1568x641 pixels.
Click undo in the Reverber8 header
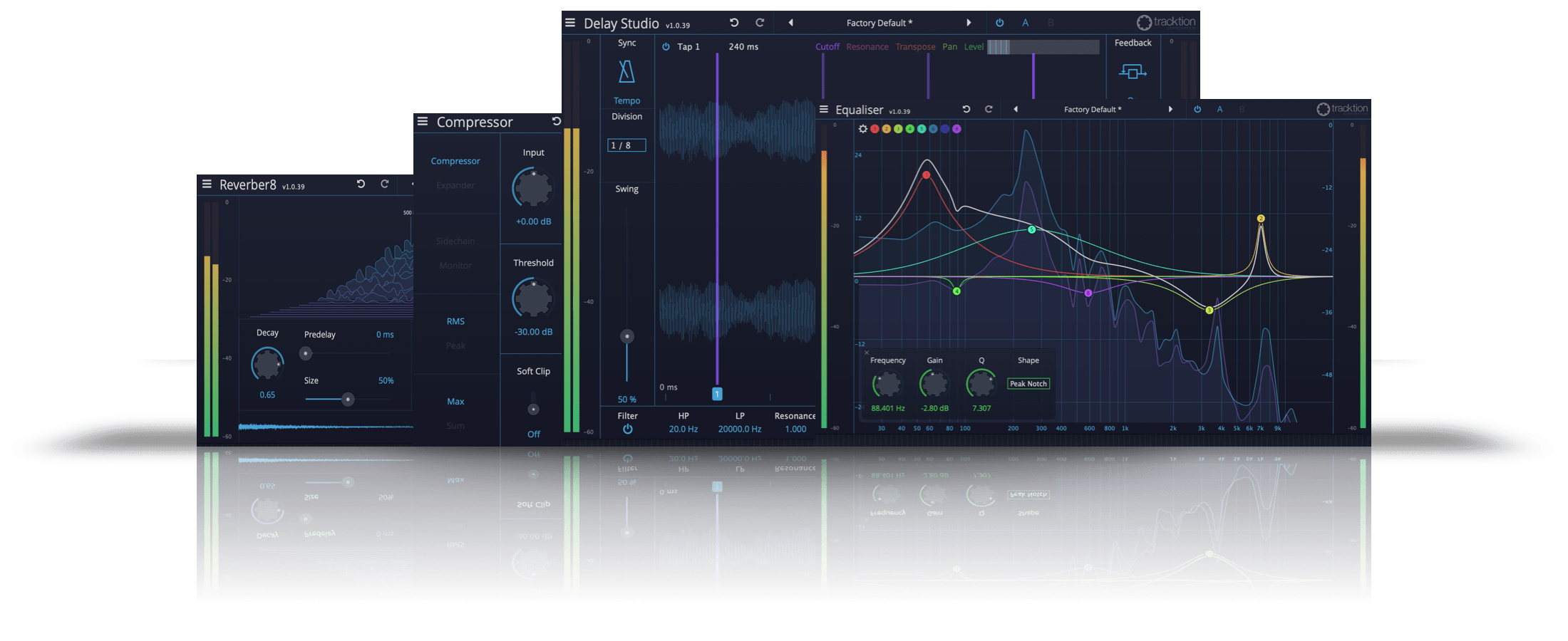pyautogui.click(x=361, y=184)
